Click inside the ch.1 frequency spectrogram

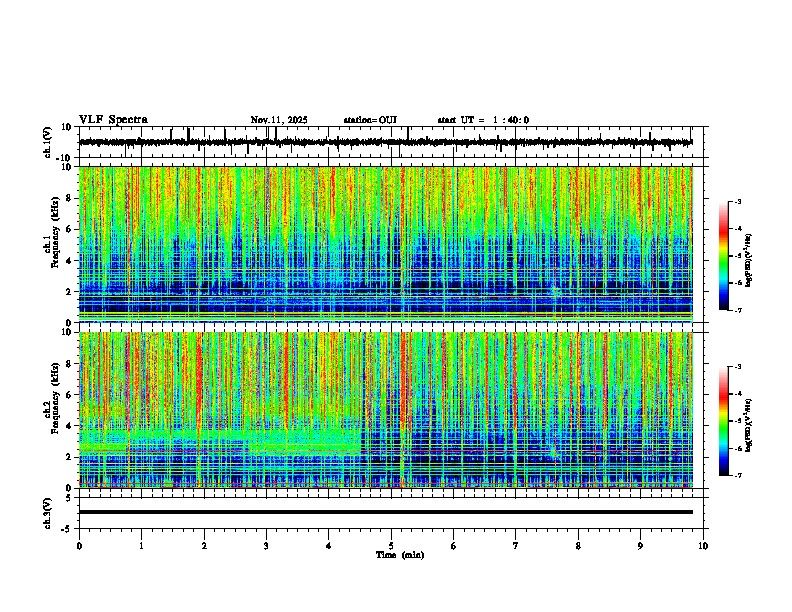point(385,244)
